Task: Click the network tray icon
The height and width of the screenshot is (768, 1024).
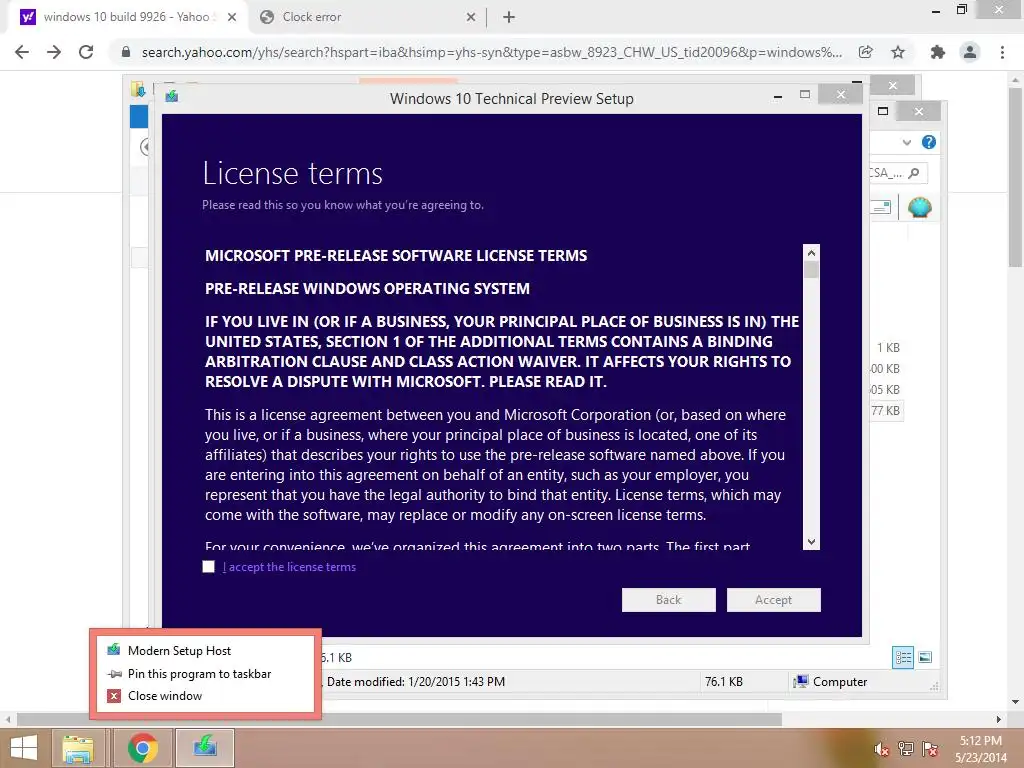Action: pos(906,749)
